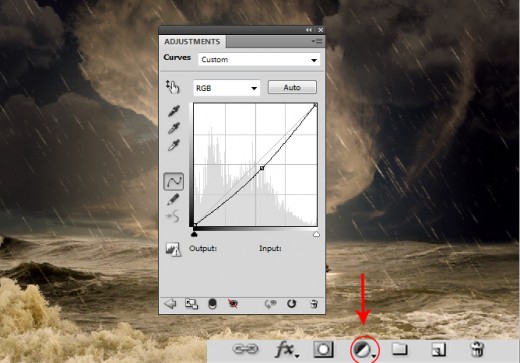Delete this adjustment layer in panel
This screenshot has height=363, width=520.
pyautogui.click(x=314, y=304)
